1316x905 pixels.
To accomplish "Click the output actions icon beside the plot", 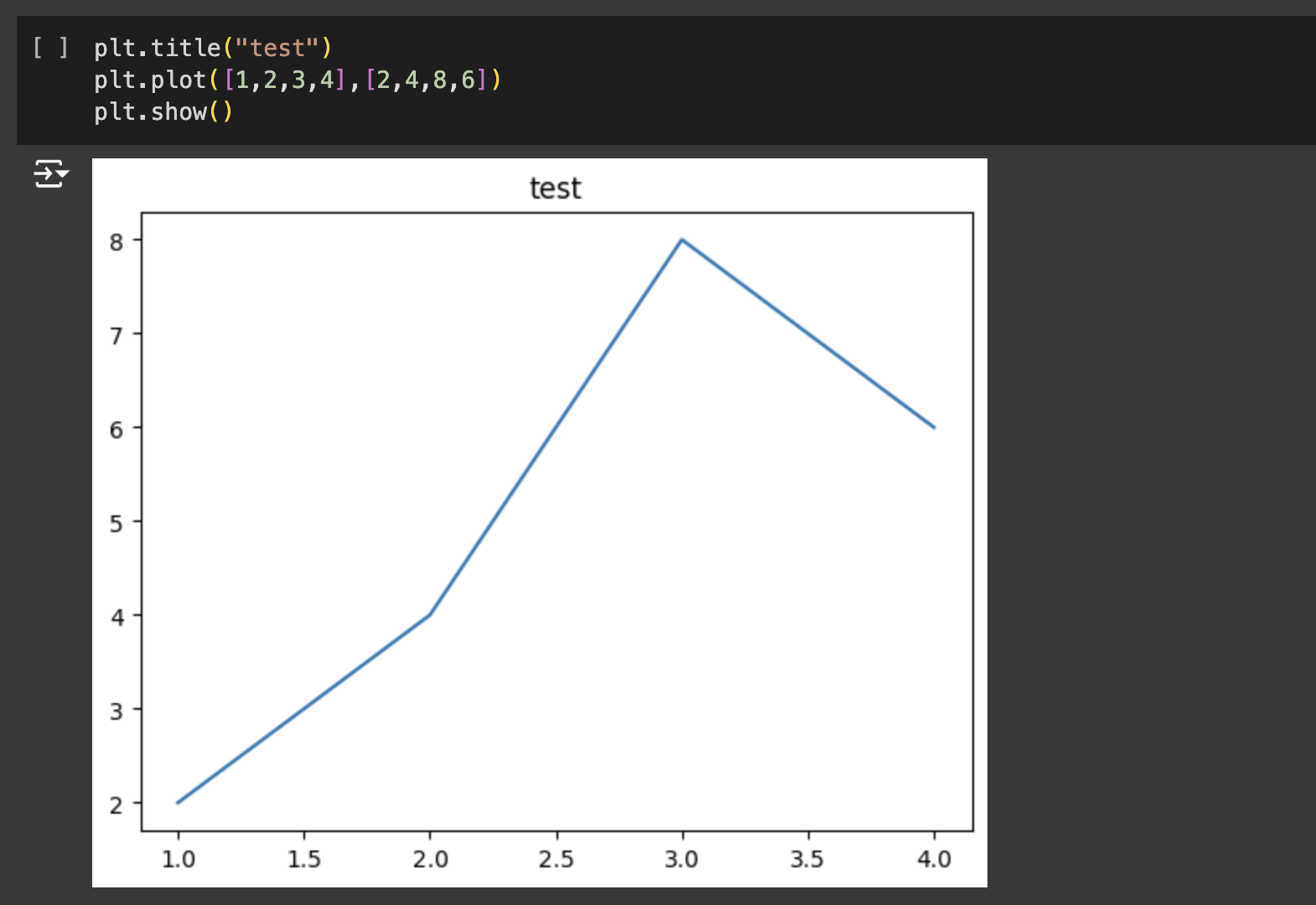I will coord(50,173).
